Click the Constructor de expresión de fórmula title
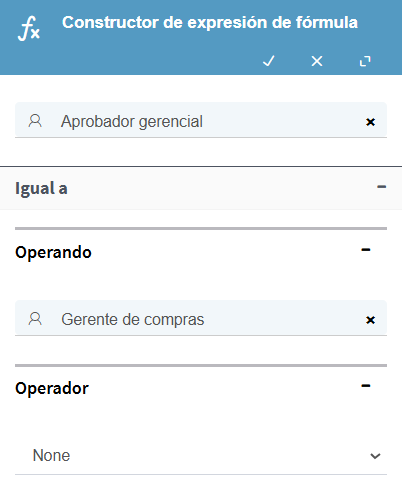Image resolution: width=402 pixels, height=491 pixels. 210,23
